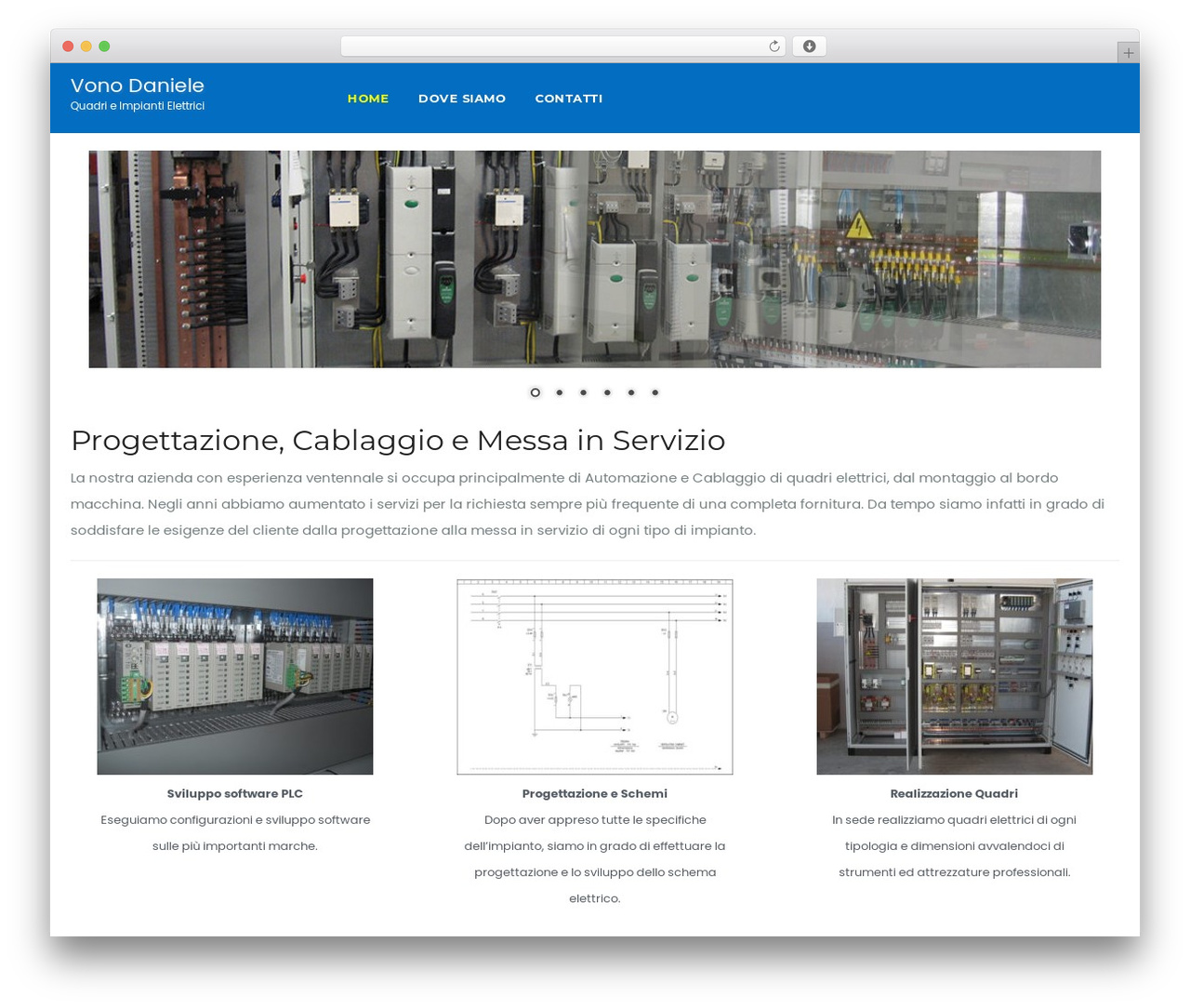Click the paragraph starting La nostra azienda
The width and height of the screenshot is (1190, 1008).
[x=588, y=504]
